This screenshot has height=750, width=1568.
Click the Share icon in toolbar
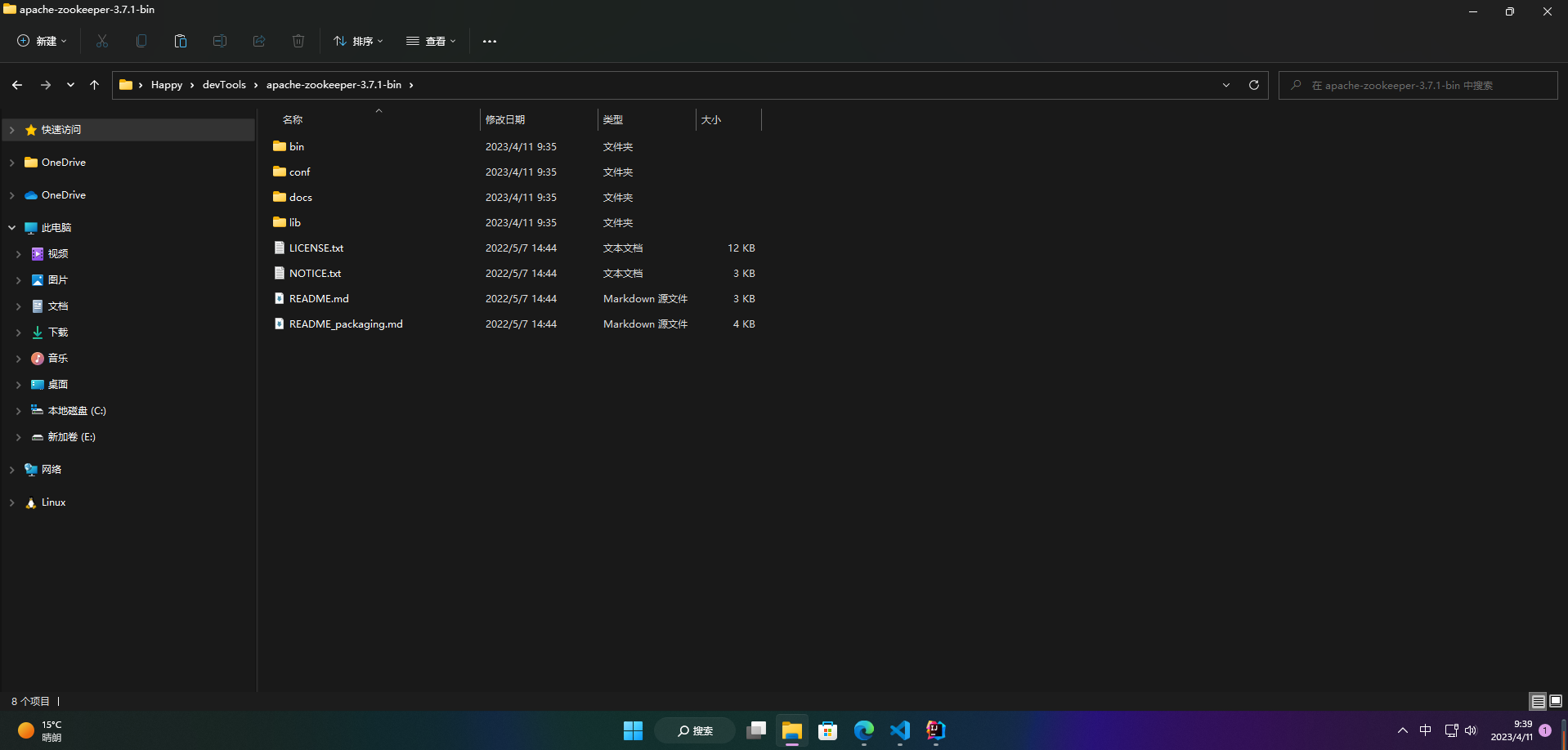pyautogui.click(x=259, y=41)
